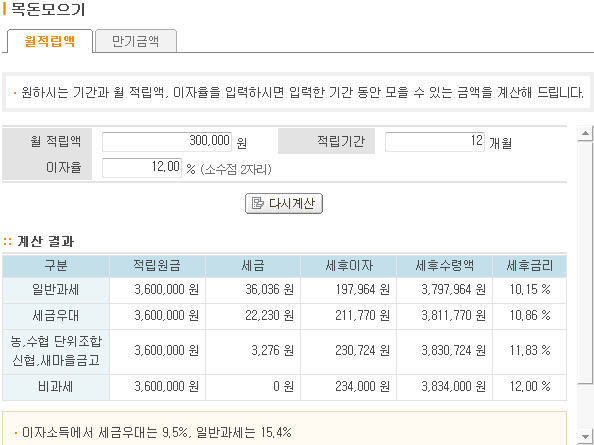Viewport: 594px width, 445px height.
Task: Click the 월 적립액 input field
Action: tap(167, 142)
